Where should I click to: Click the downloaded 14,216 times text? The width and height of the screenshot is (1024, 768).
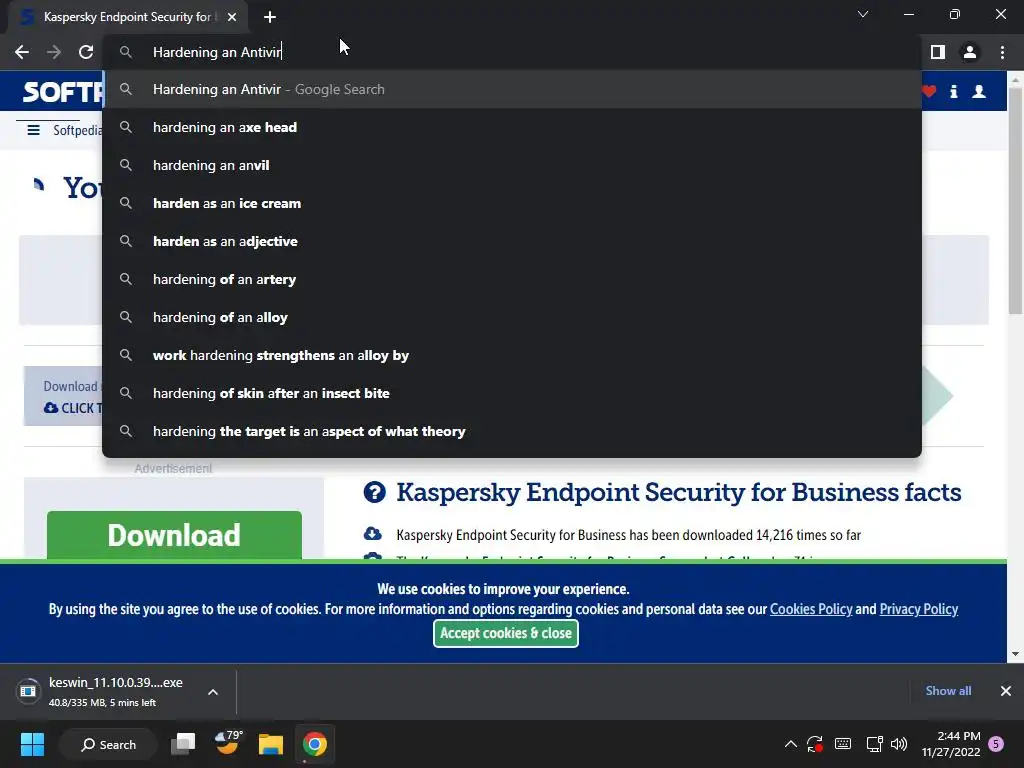(628, 535)
